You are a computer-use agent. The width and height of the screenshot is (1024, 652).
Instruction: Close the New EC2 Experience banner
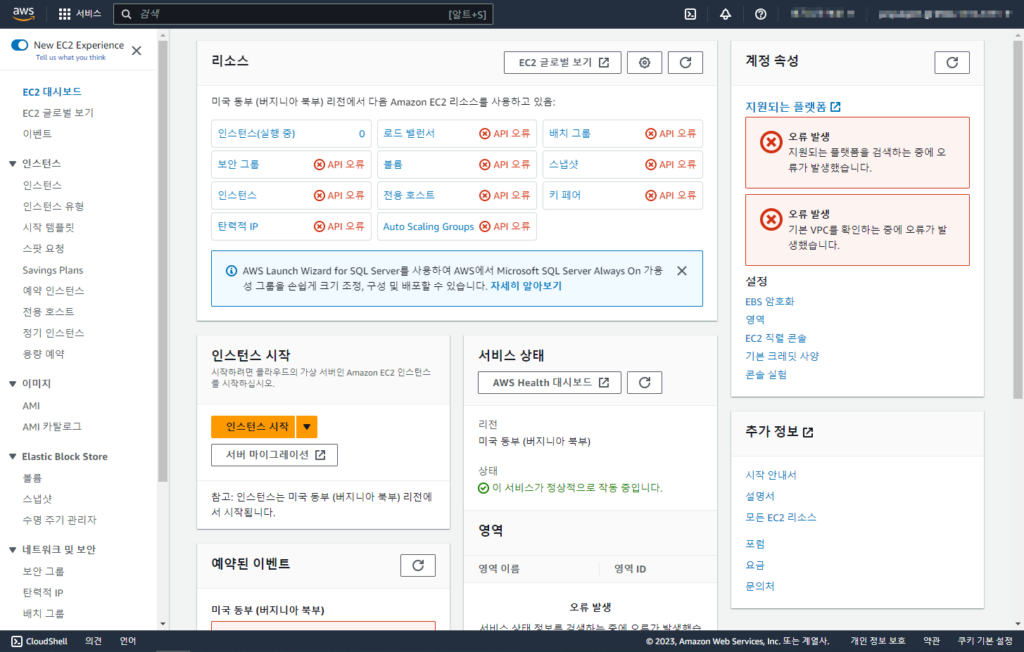(136, 50)
